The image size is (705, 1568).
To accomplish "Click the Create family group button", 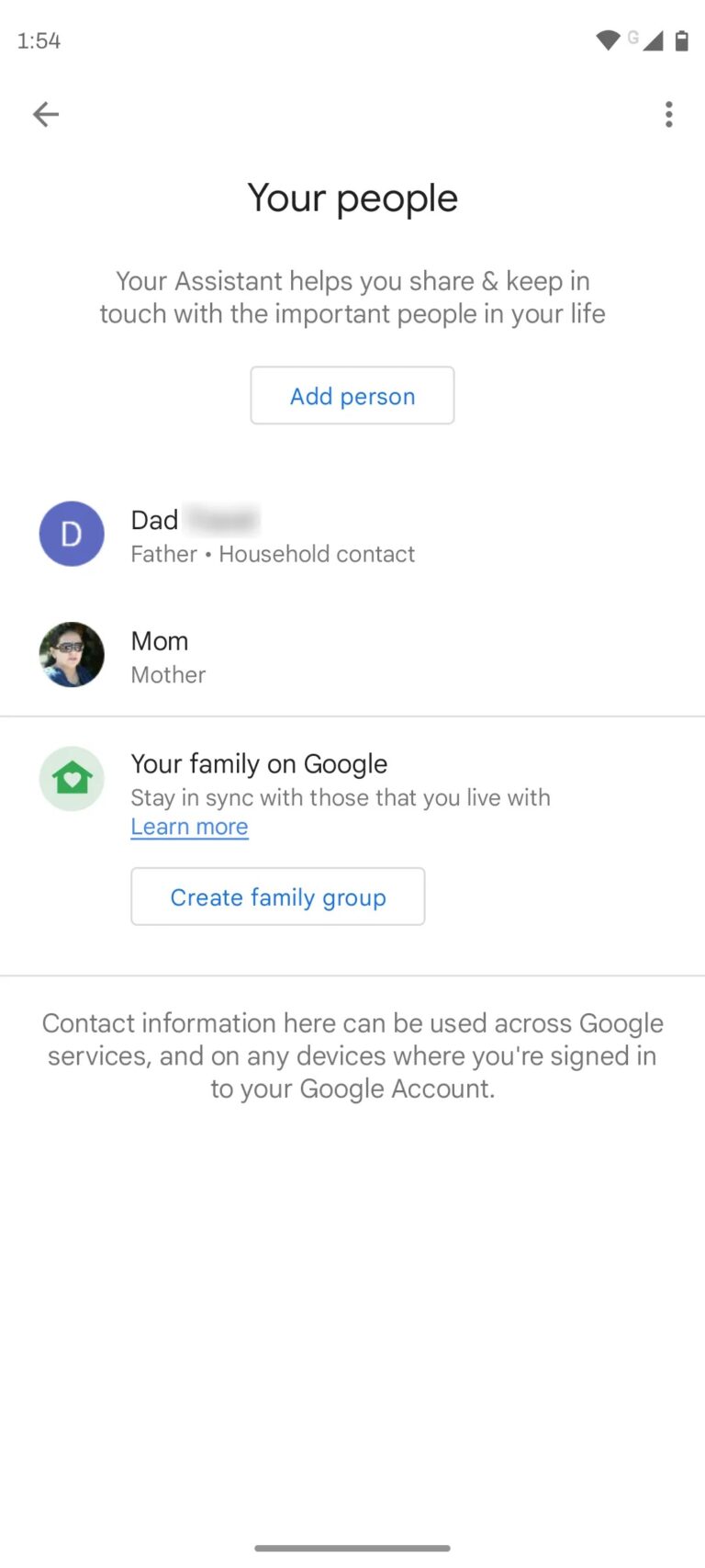I will point(277,897).
